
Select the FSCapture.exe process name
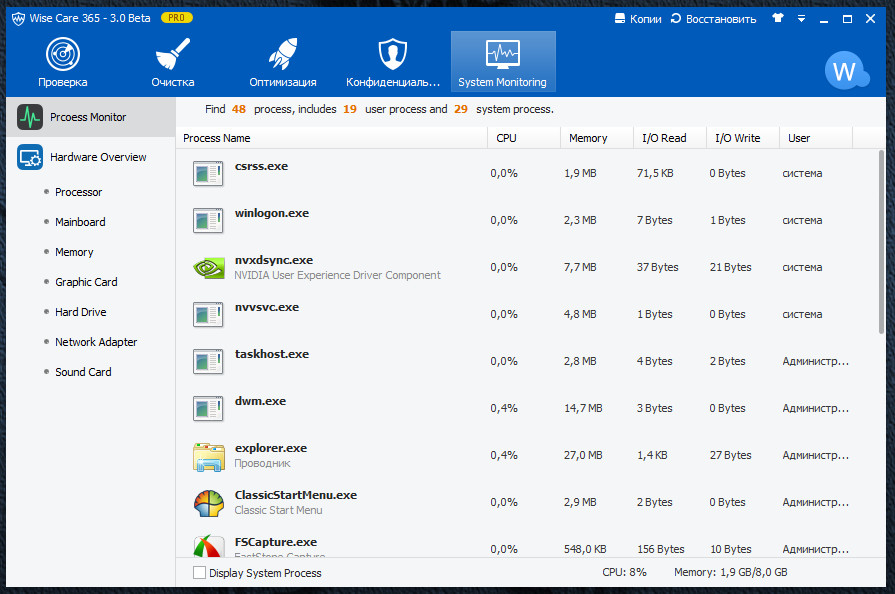point(276,542)
